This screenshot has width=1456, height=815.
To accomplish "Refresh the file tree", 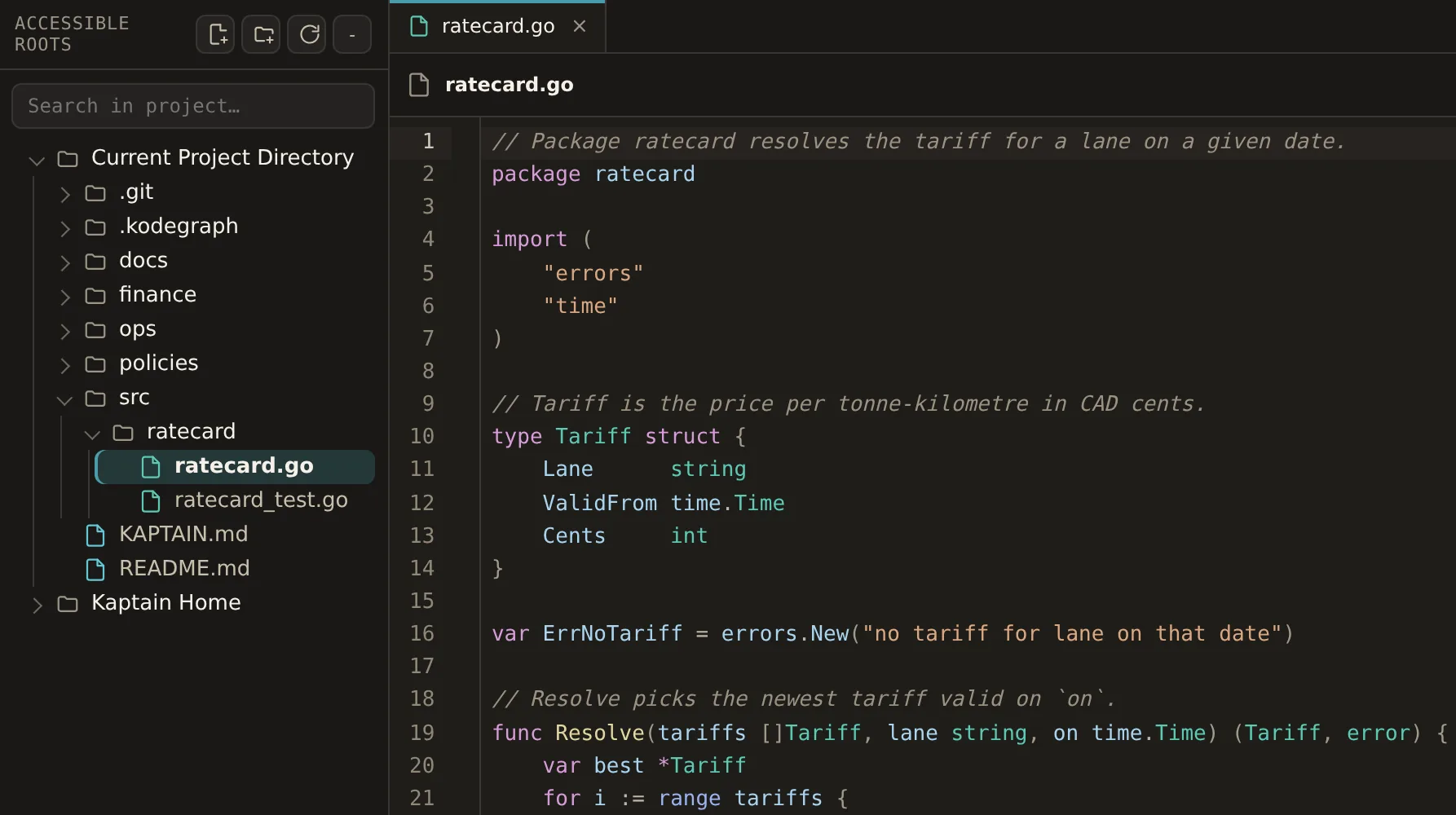I will (x=307, y=34).
